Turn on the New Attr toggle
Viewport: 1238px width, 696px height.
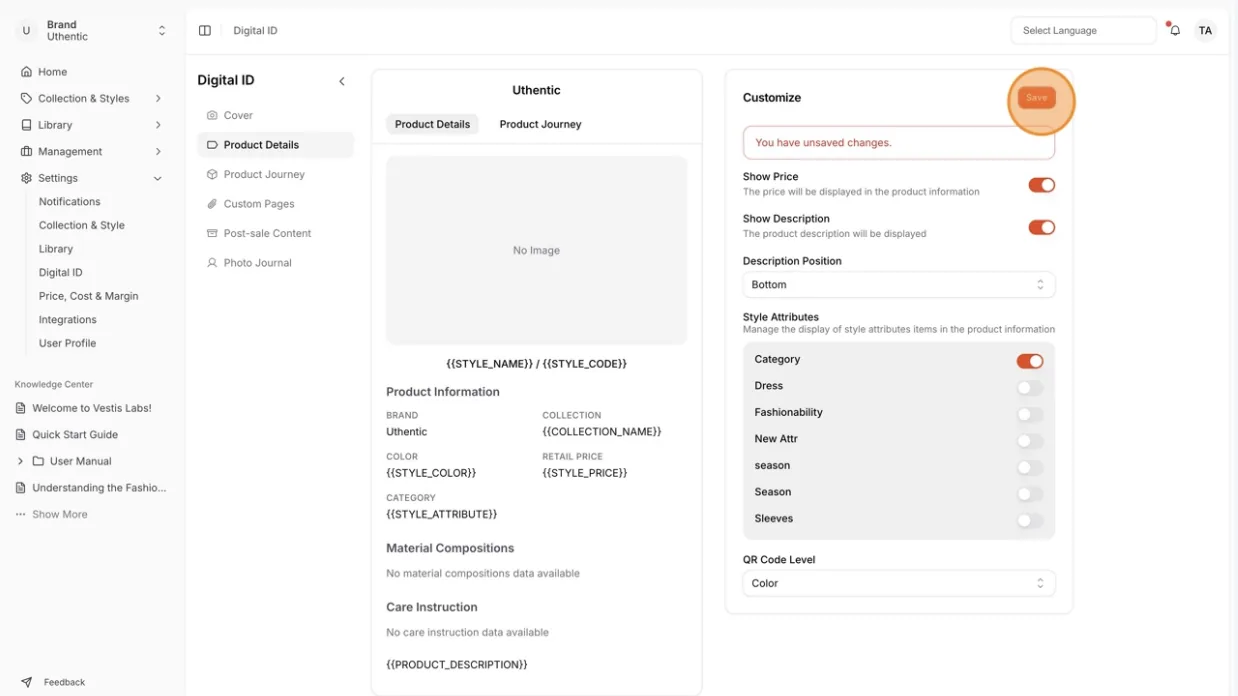tap(1030, 441)
